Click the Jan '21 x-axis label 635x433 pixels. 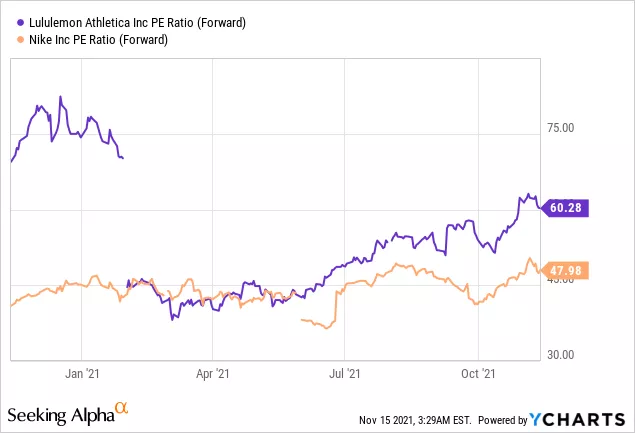[x=79, y=374]
